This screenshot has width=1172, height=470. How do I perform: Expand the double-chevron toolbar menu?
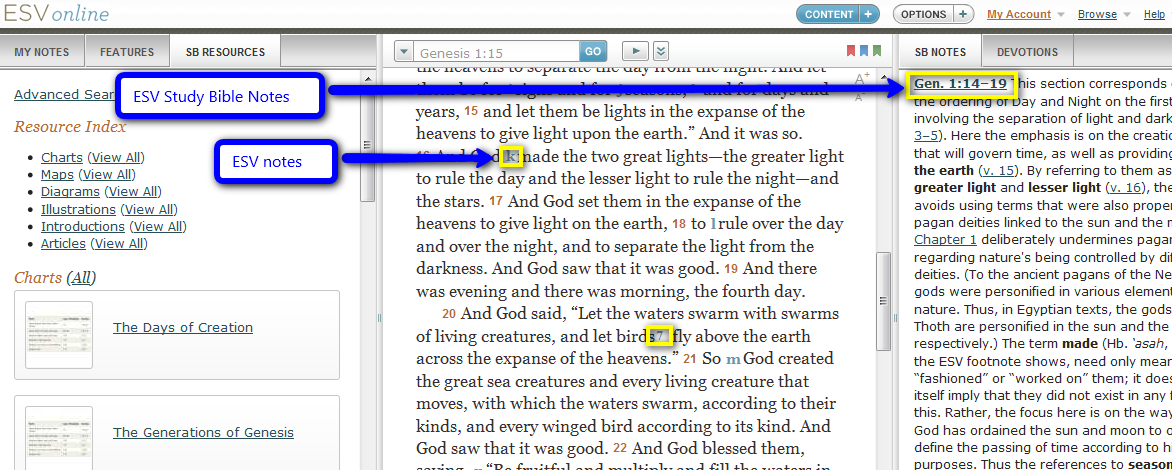[660, 52]
